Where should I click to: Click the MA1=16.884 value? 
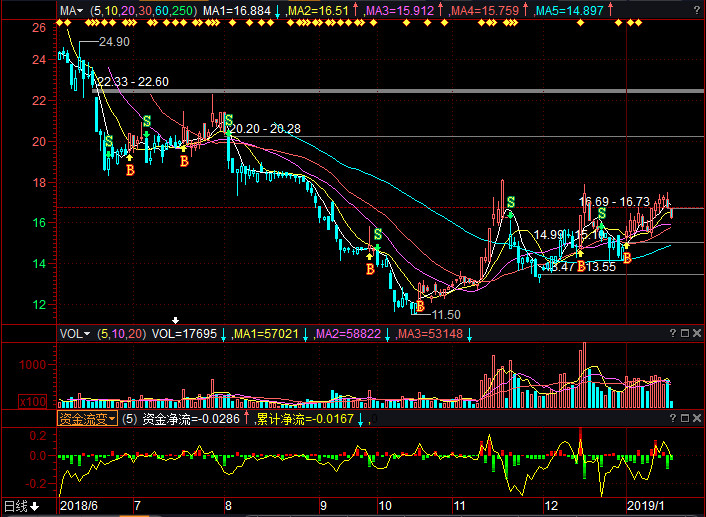pyautogui.click(x=237, y=10)
